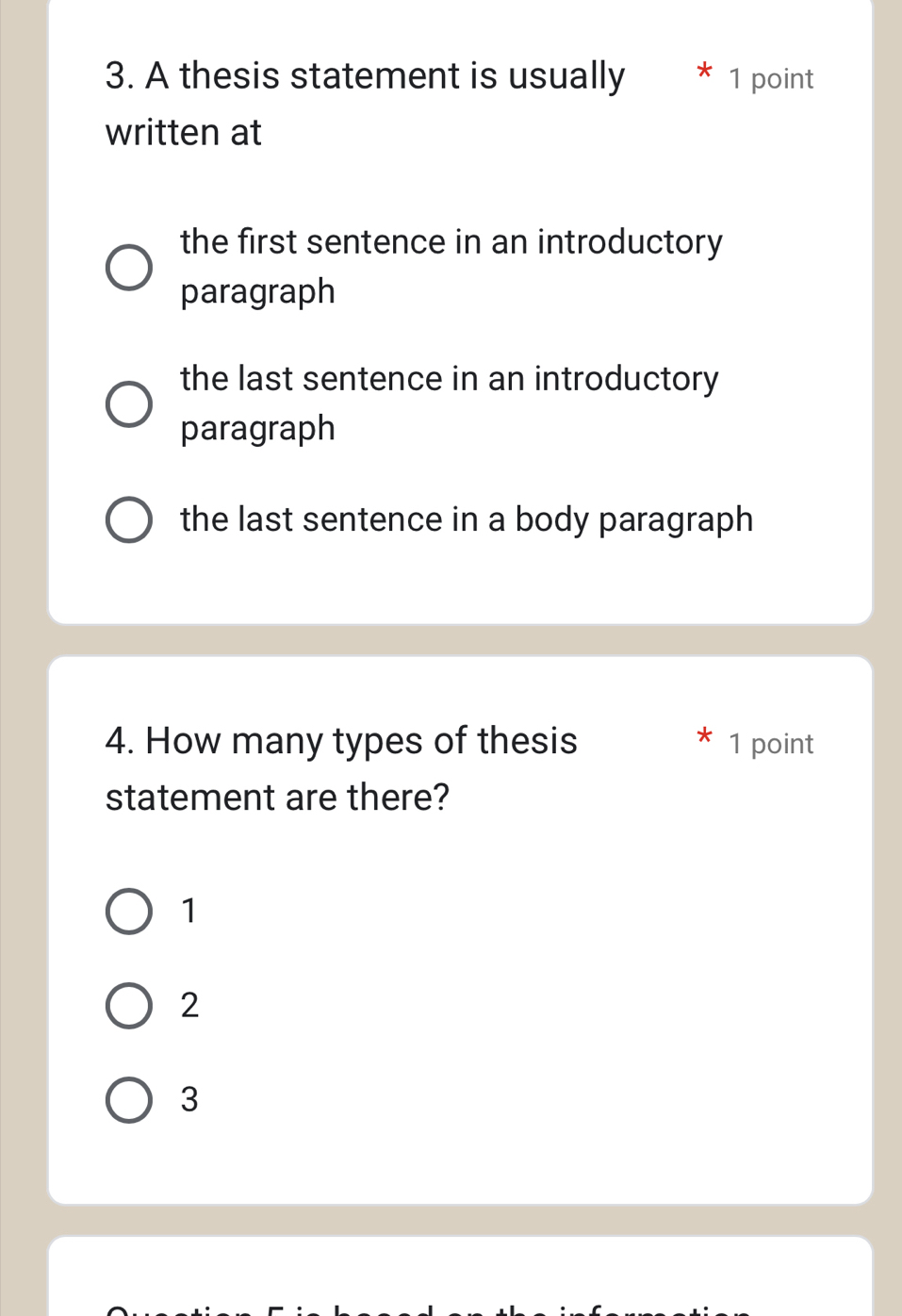Select radio circle for 'last sentence in a body paragraph'

(x=128, y=520)
